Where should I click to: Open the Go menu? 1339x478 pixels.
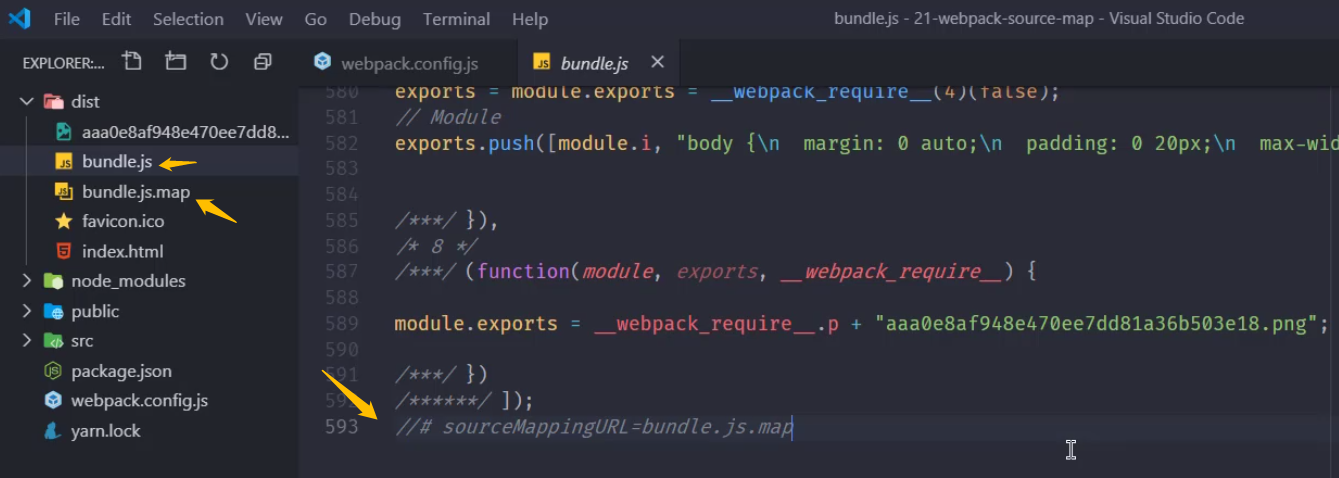(316, 19)
